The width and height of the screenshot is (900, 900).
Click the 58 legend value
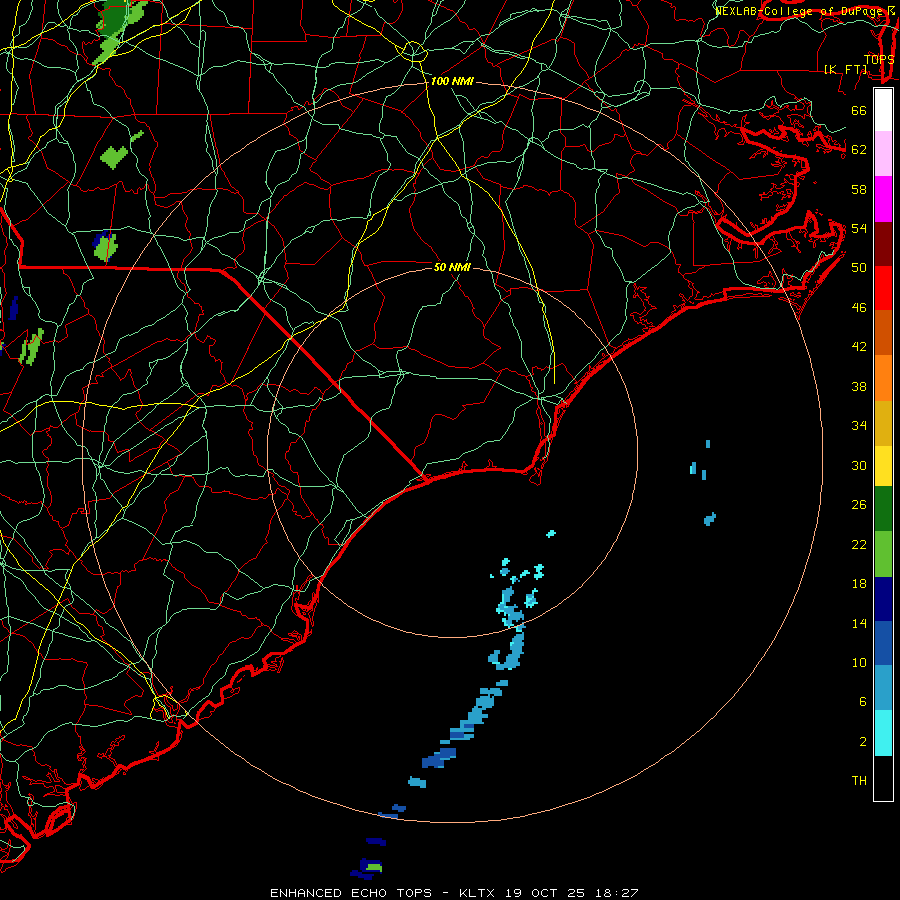pyautogui.click(x=859, y=189)
